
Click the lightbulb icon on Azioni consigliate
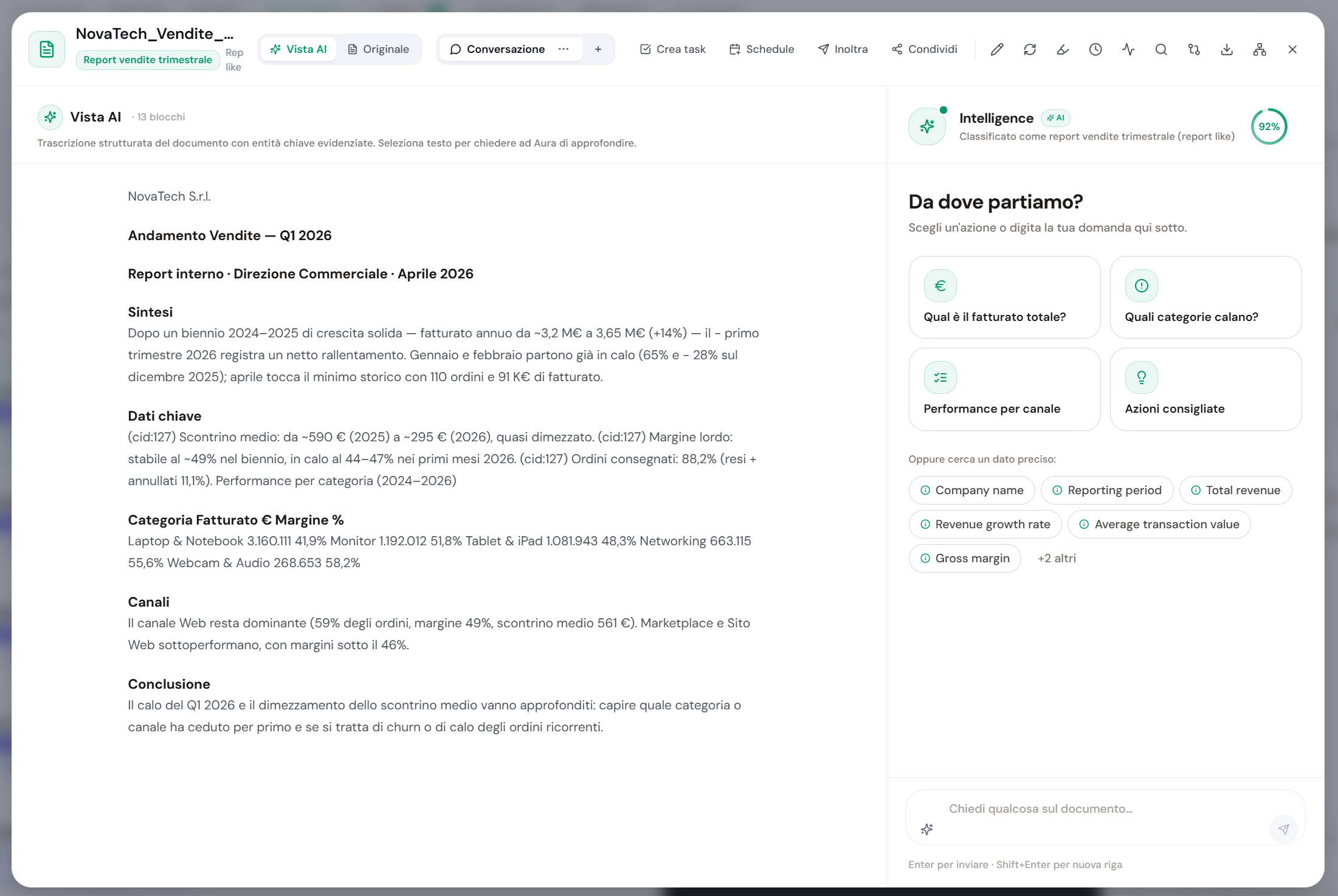coord(1141,377)
